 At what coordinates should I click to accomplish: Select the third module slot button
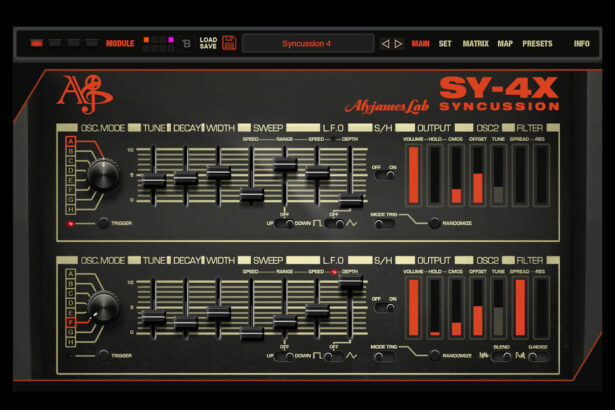coord(73,43)
